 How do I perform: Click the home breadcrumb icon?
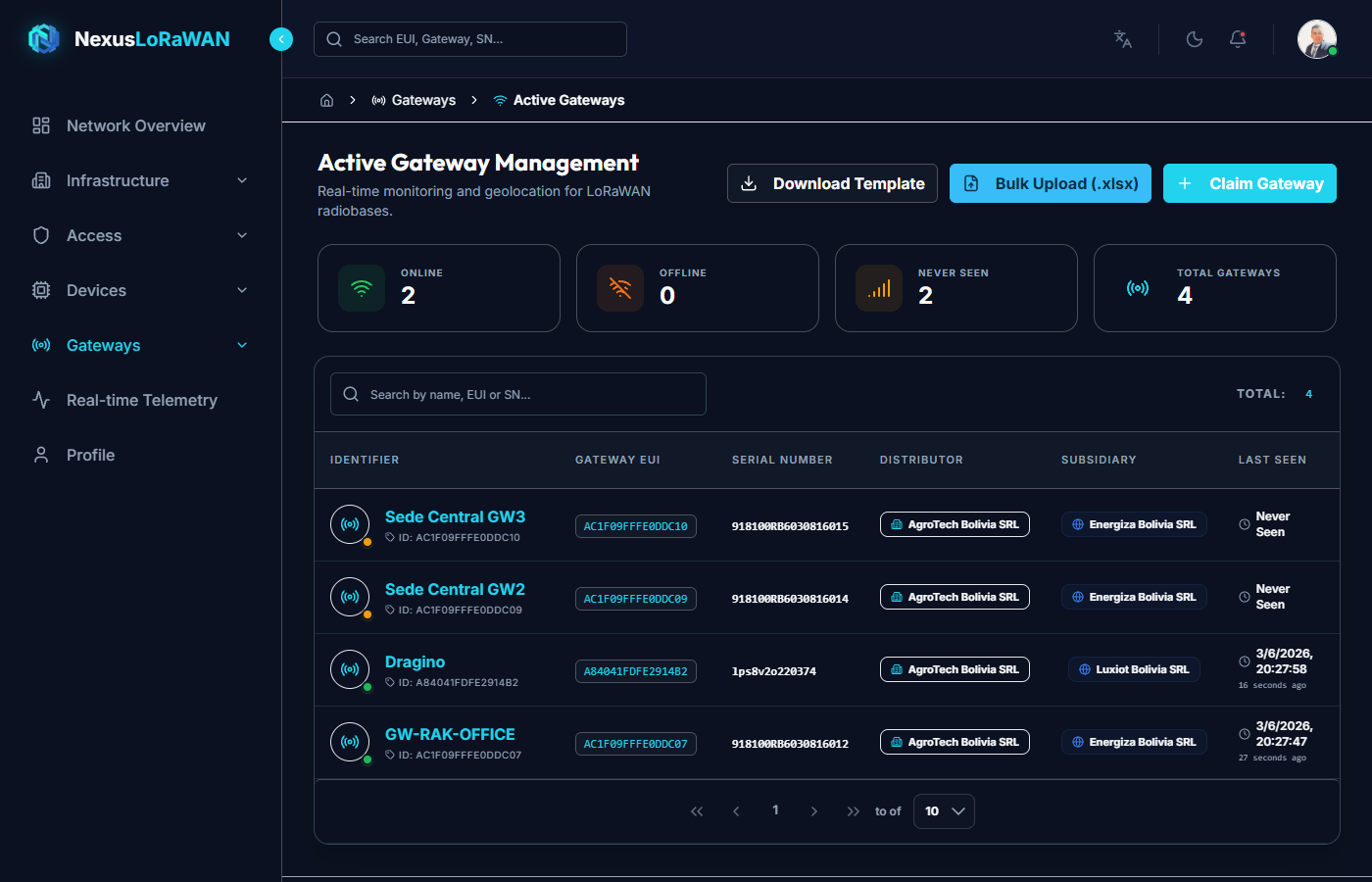(x=327, y=100)
